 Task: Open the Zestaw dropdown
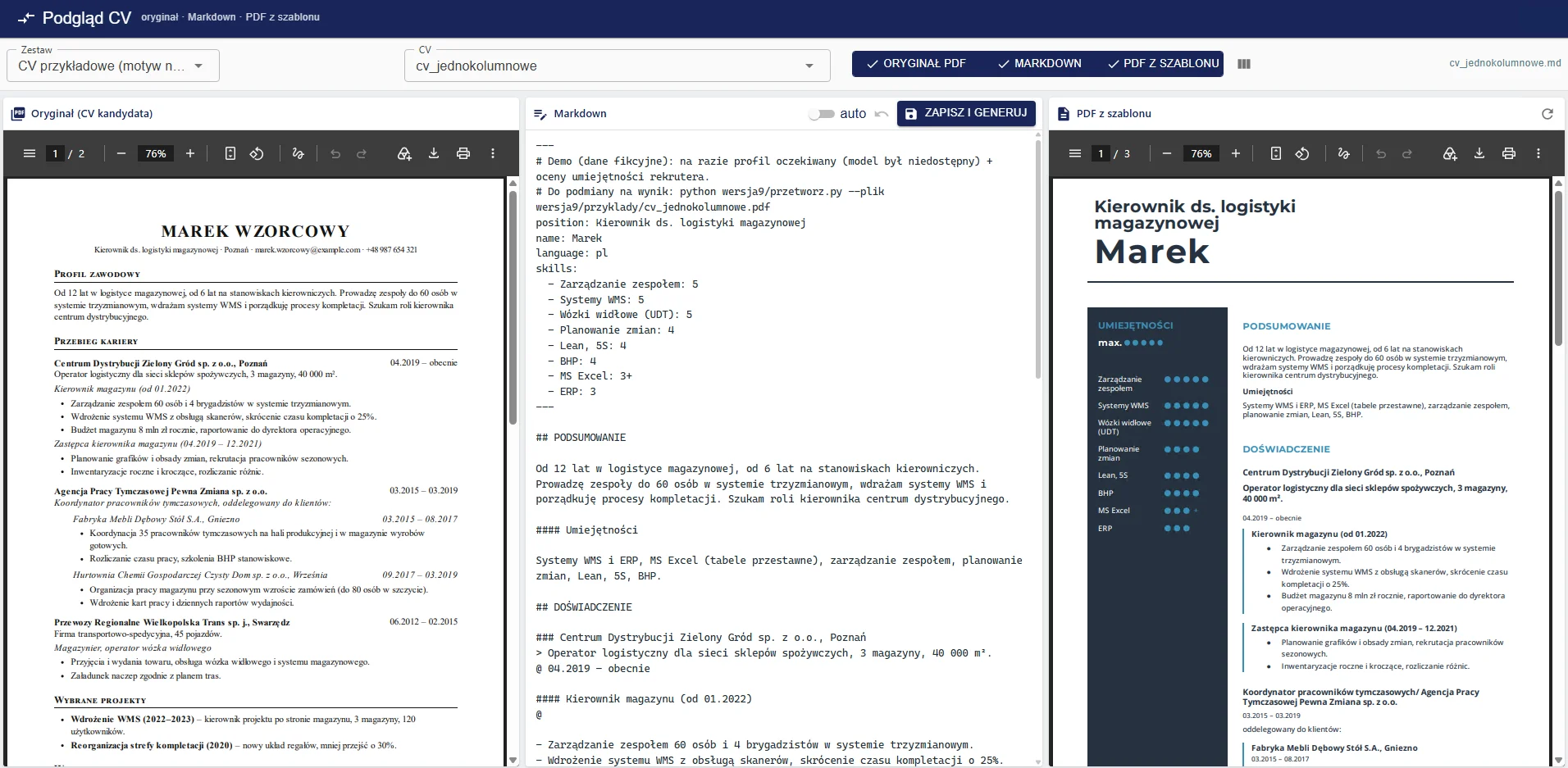tap(113, 66)
